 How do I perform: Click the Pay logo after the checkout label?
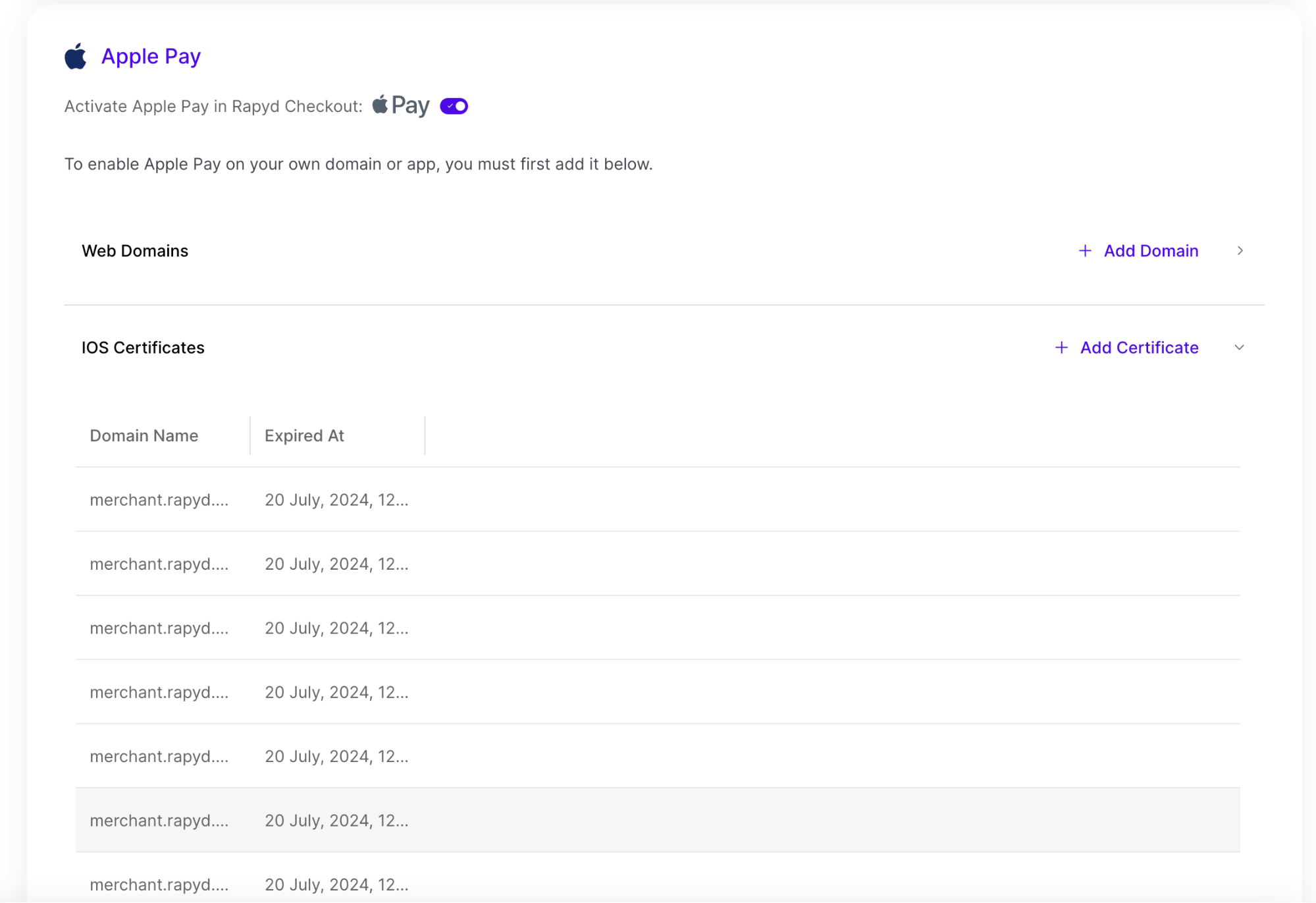point(402,105)
